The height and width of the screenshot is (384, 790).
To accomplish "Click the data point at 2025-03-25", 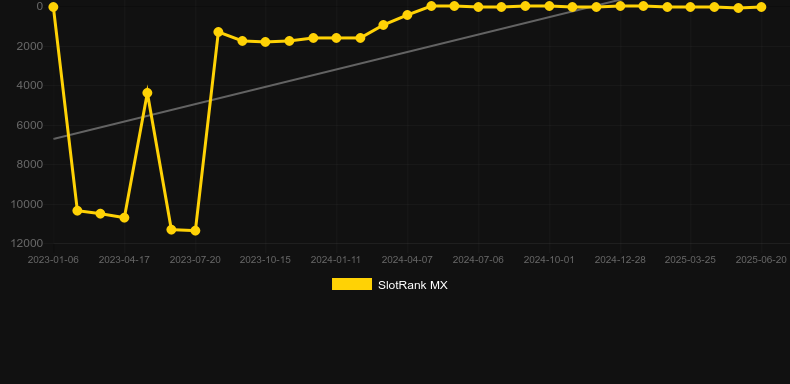I will coord(691,7).
